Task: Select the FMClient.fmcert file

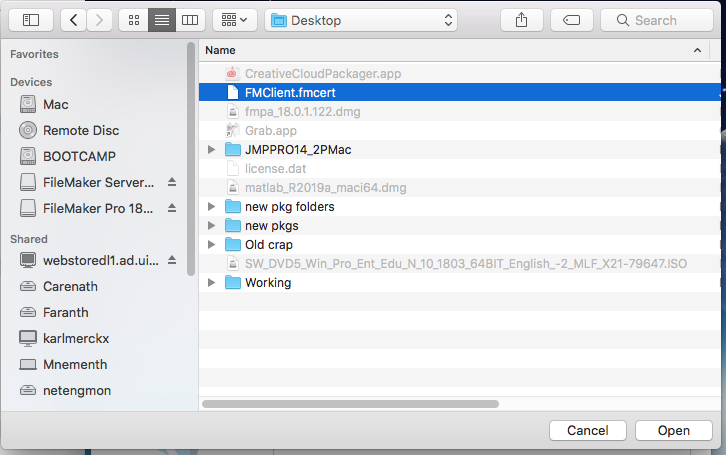Action: point(460,92)
